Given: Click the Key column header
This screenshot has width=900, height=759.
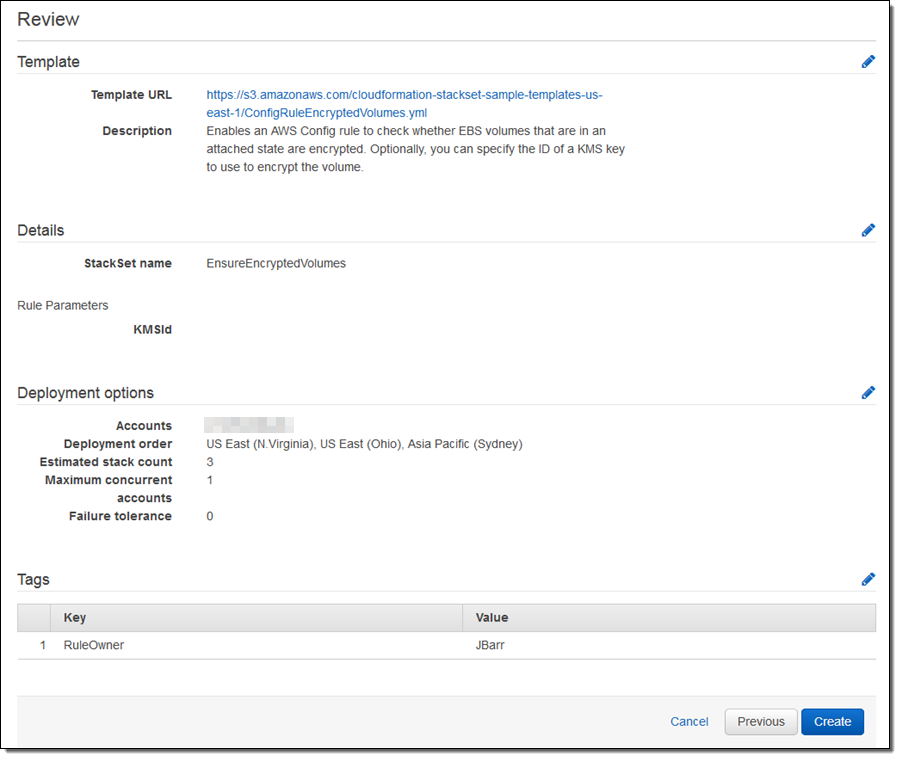Looking at the screenshot, I should (x=75, y=618).
